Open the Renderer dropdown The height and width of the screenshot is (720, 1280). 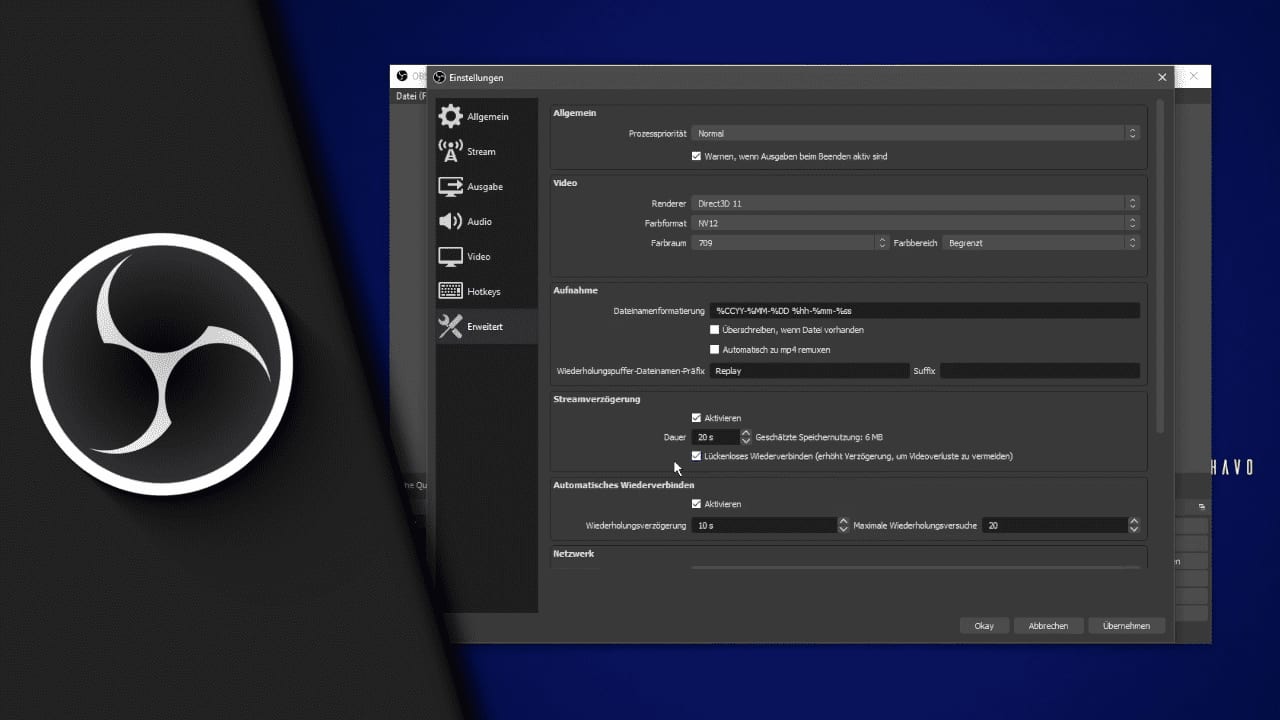click(x=915, y=203)
